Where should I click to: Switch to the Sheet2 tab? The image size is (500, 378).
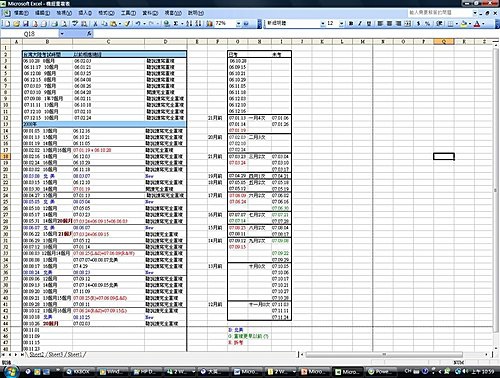click(37, 354)
